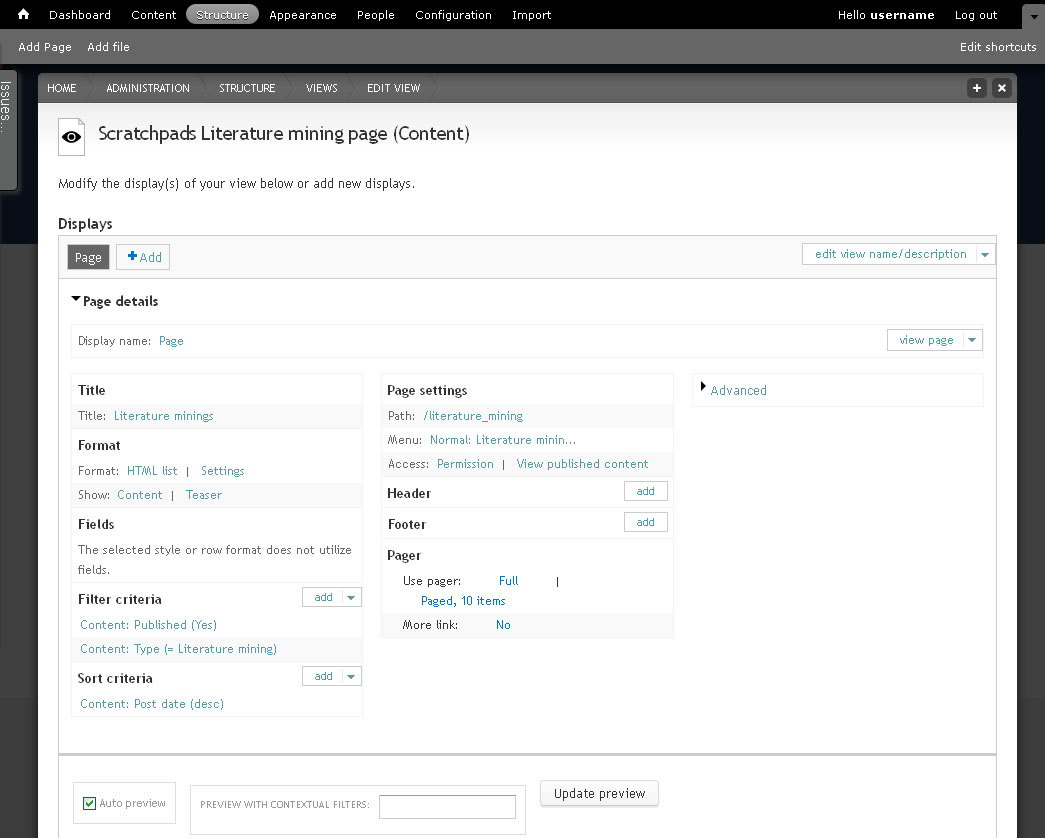The width and height of the screenshot is (1045, 838).
Task: Log out of the site
Action: coord(976,15)
